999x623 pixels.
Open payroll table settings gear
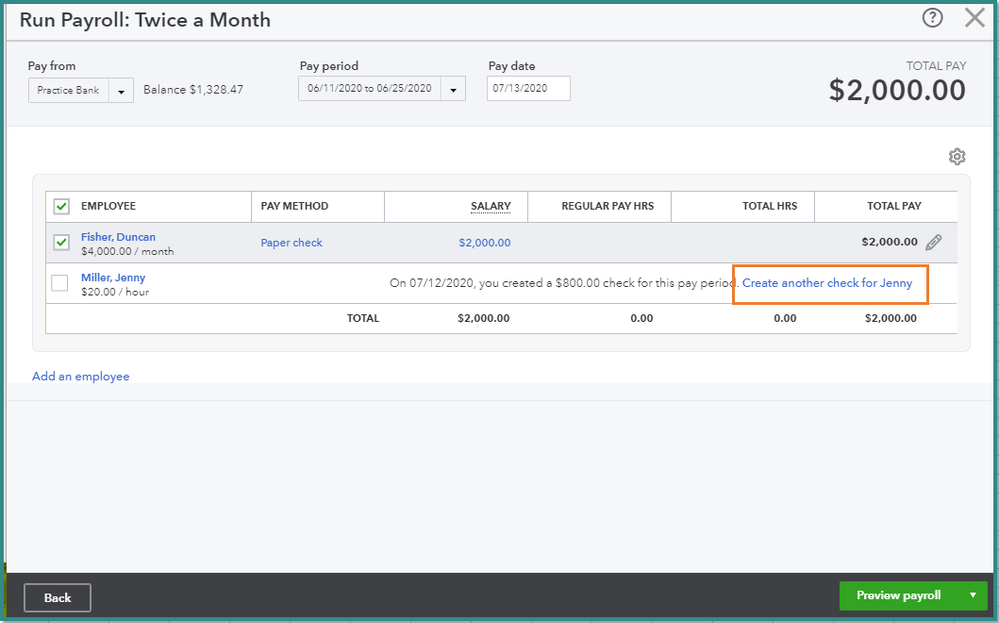pyautogui.click(x=957, y=157)
